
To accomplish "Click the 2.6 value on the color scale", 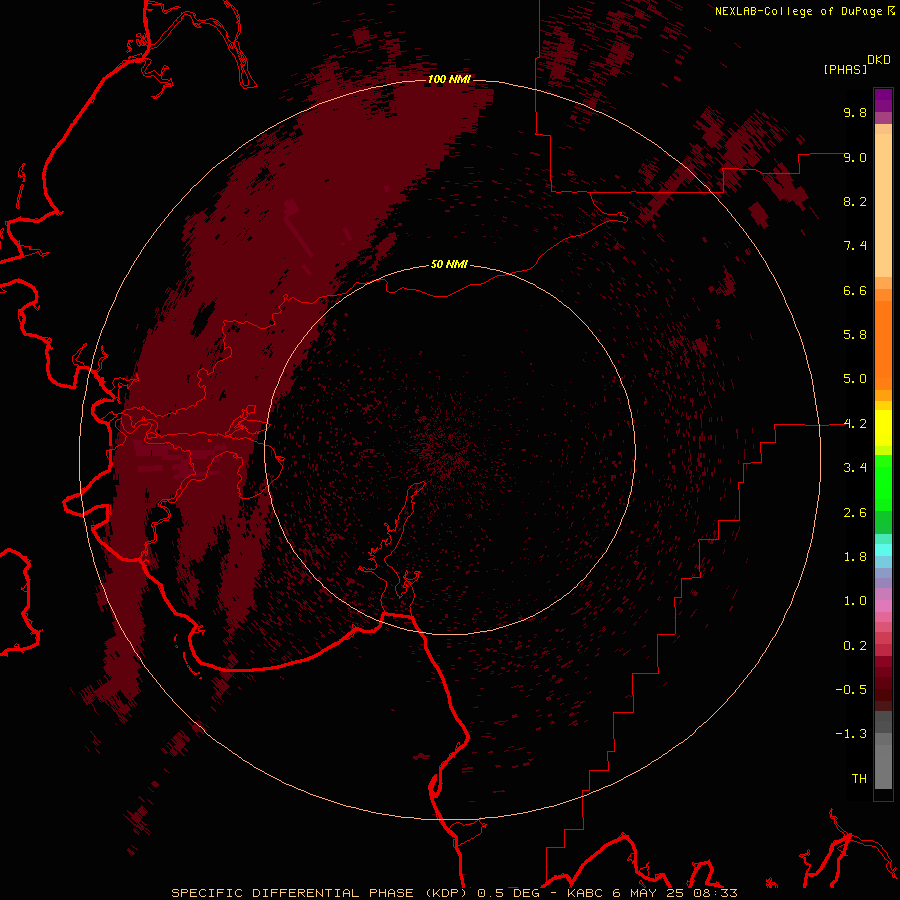I will pyautogui.click(x=855, y=513).
